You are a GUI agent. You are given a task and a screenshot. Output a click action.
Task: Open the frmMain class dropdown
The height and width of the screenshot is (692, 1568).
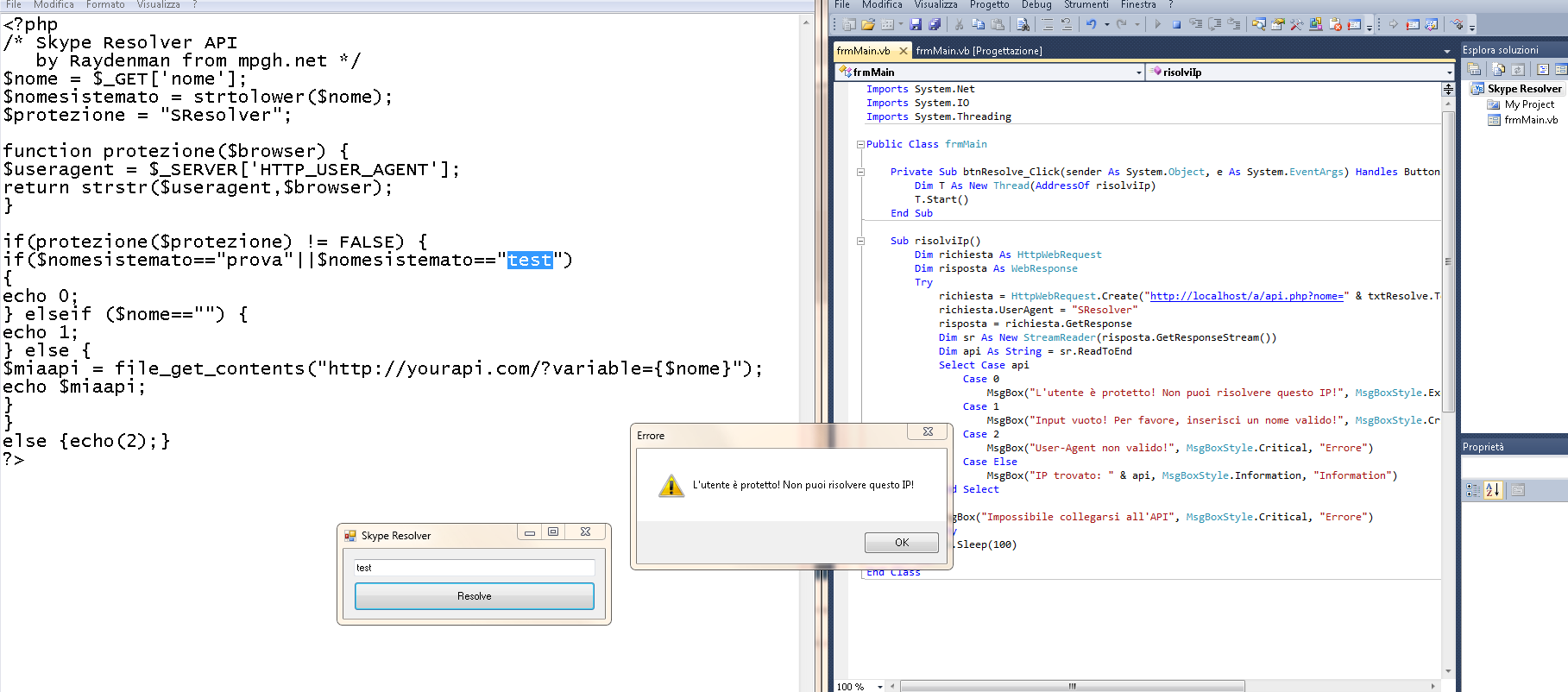coord(1139,72)
